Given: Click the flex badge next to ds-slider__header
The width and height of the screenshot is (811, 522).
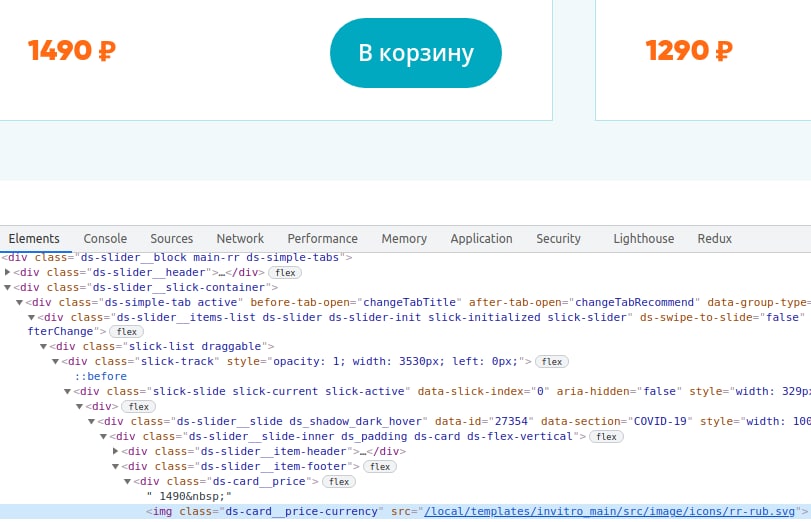Looking at the screenshot, I should coord(285,273).
